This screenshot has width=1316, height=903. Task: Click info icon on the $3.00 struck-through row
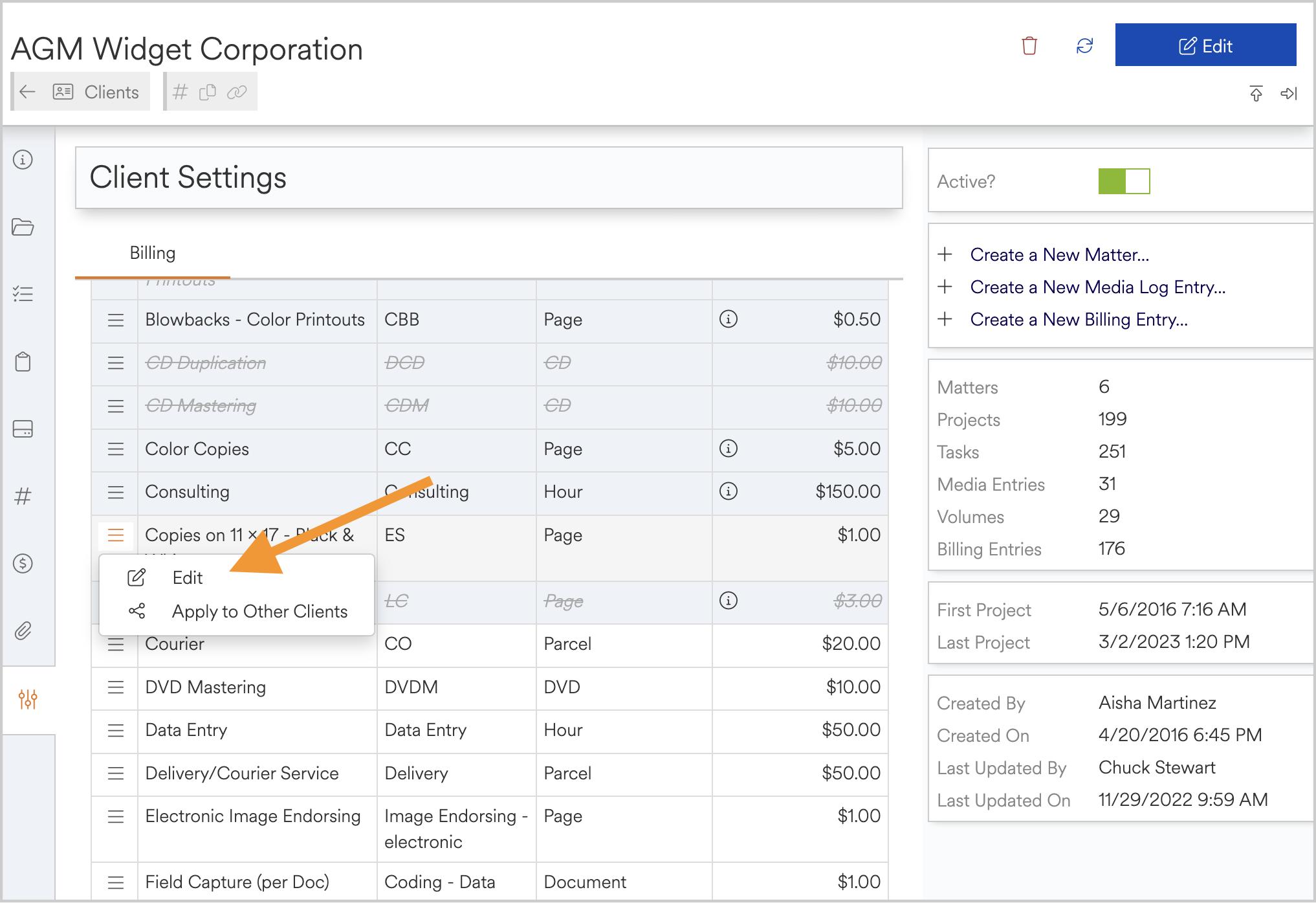click(729, 601)
